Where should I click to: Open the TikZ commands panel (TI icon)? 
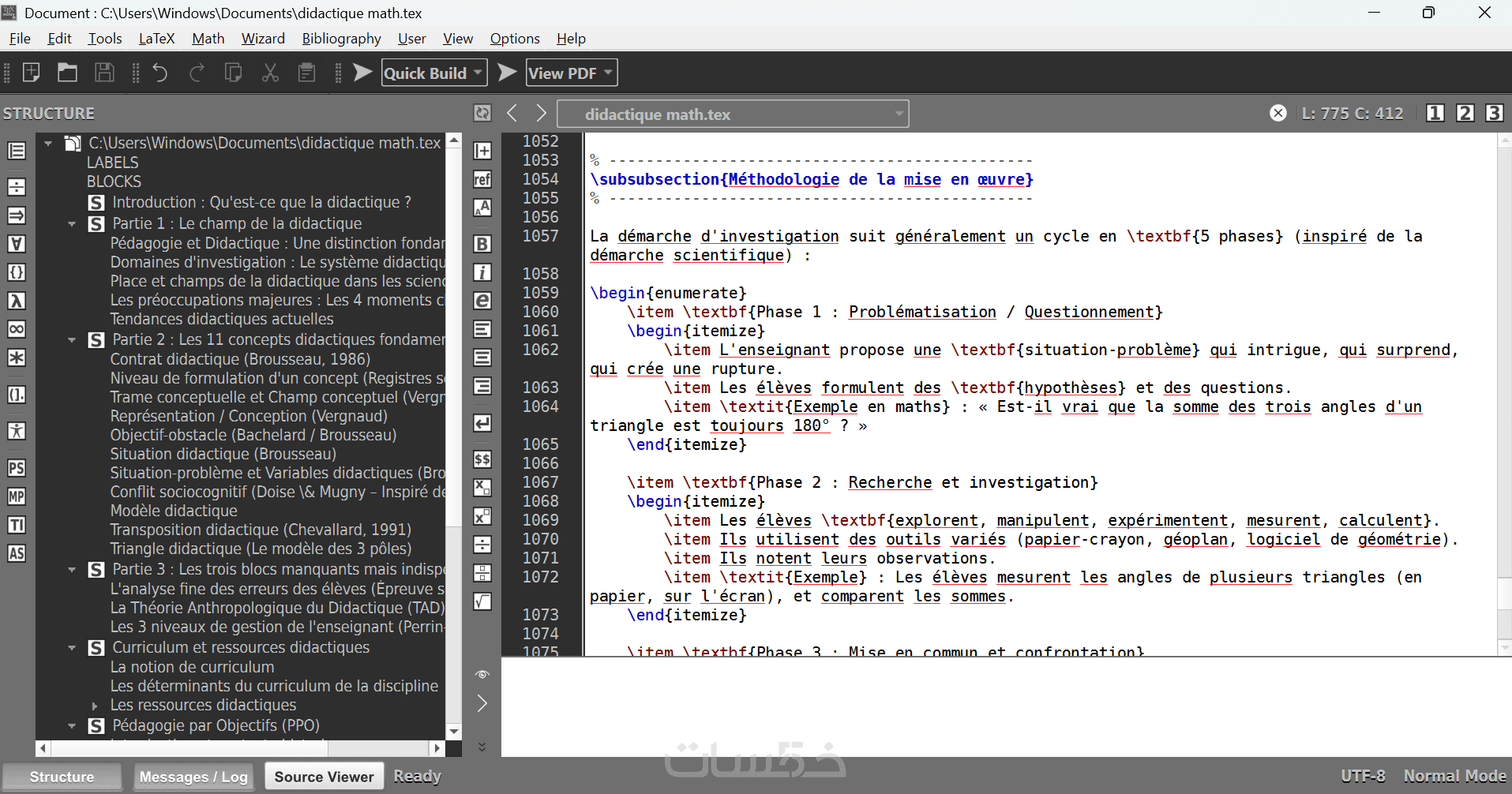(17, 525)
